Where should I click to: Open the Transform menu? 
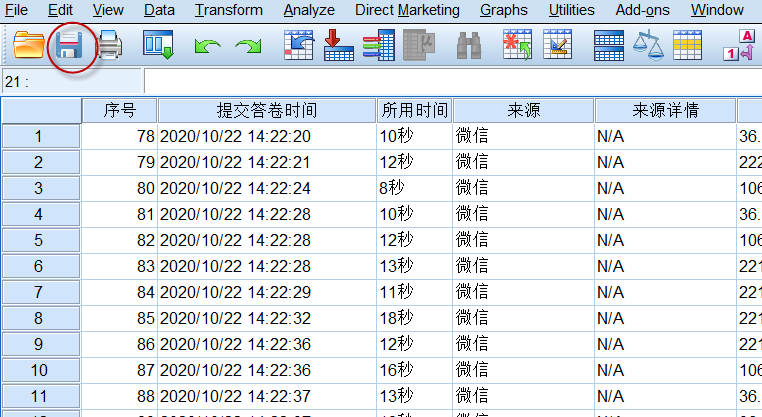point(228,10)
